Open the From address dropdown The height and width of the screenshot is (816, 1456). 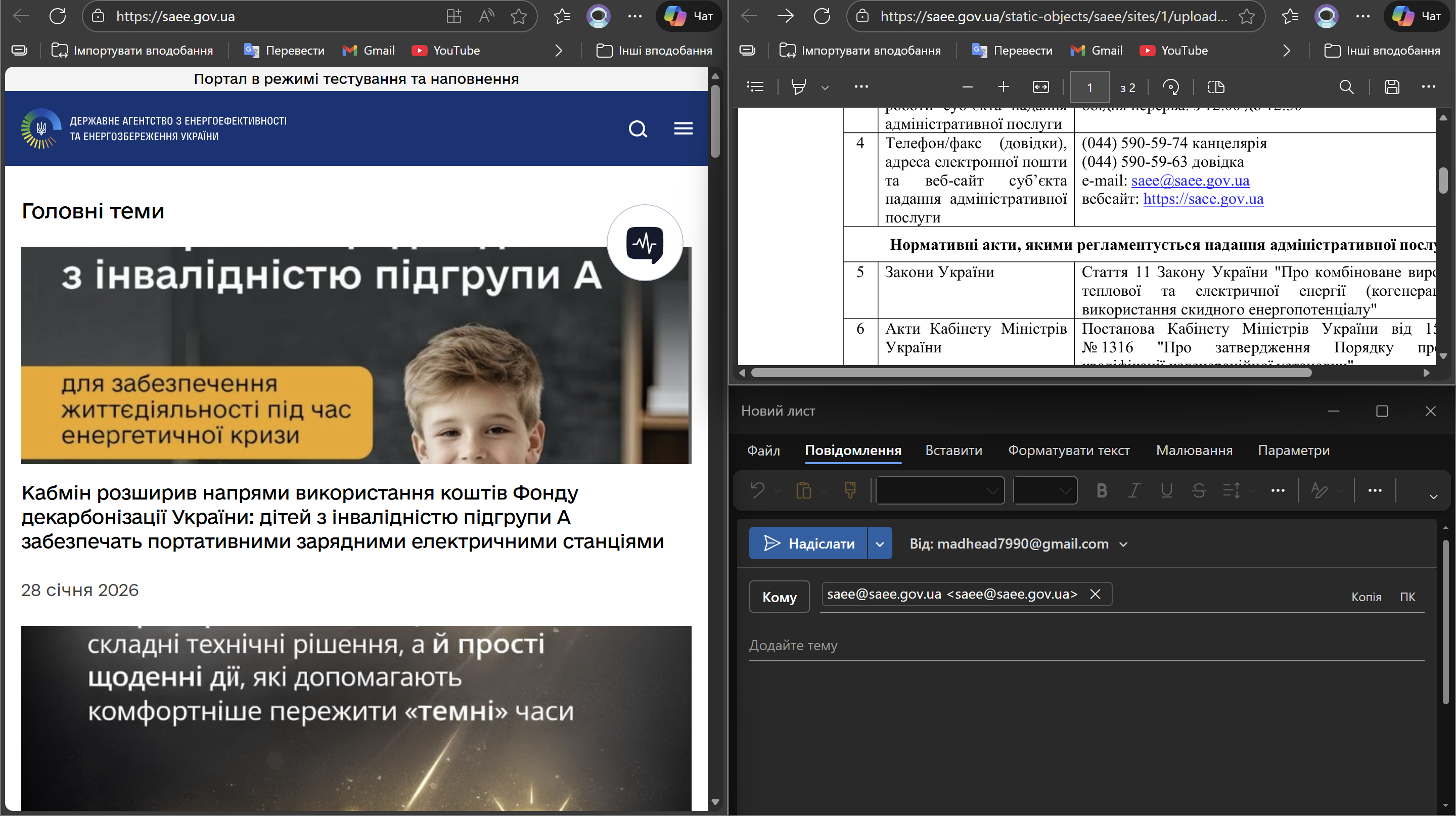1124,544
